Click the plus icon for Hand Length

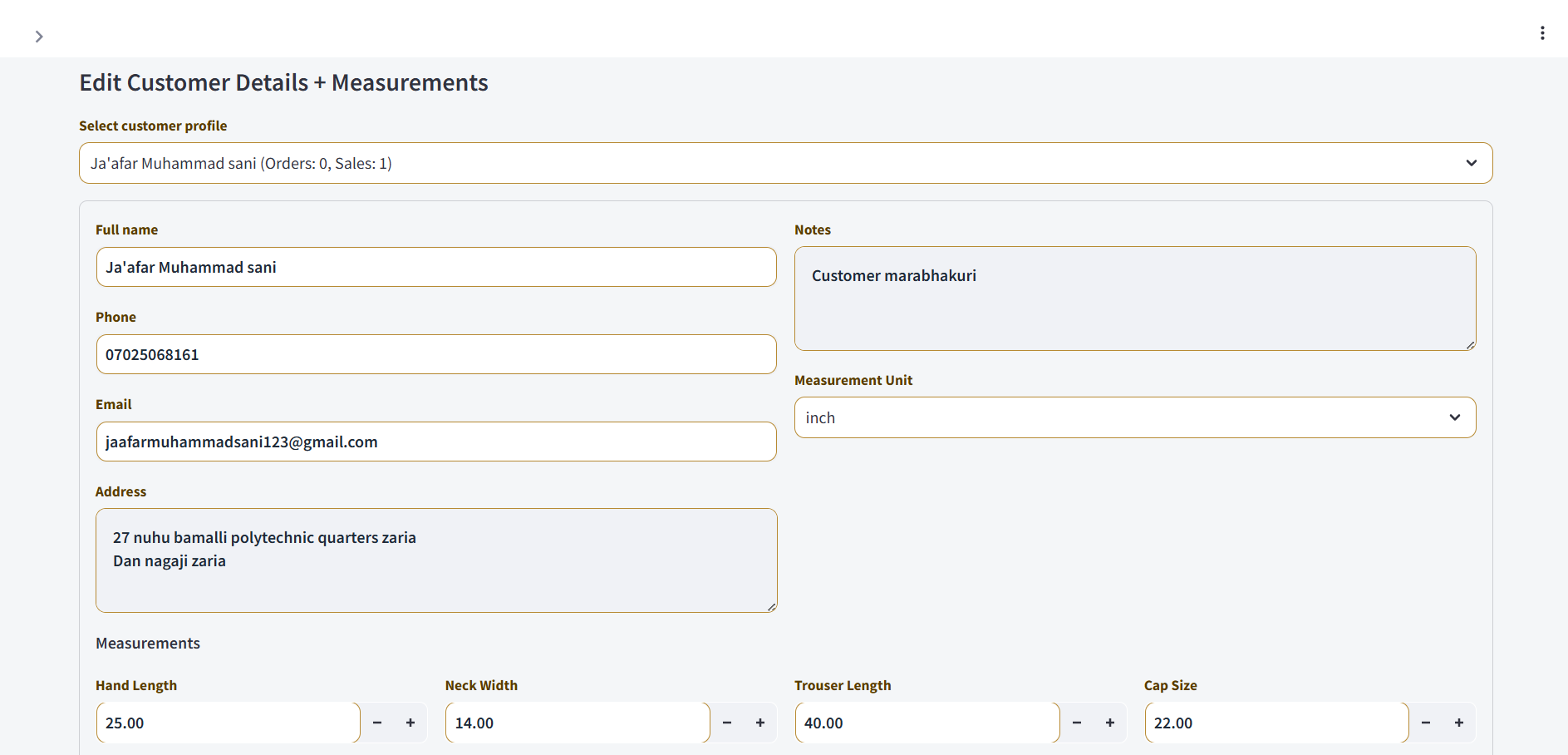(x=409, y=723)
